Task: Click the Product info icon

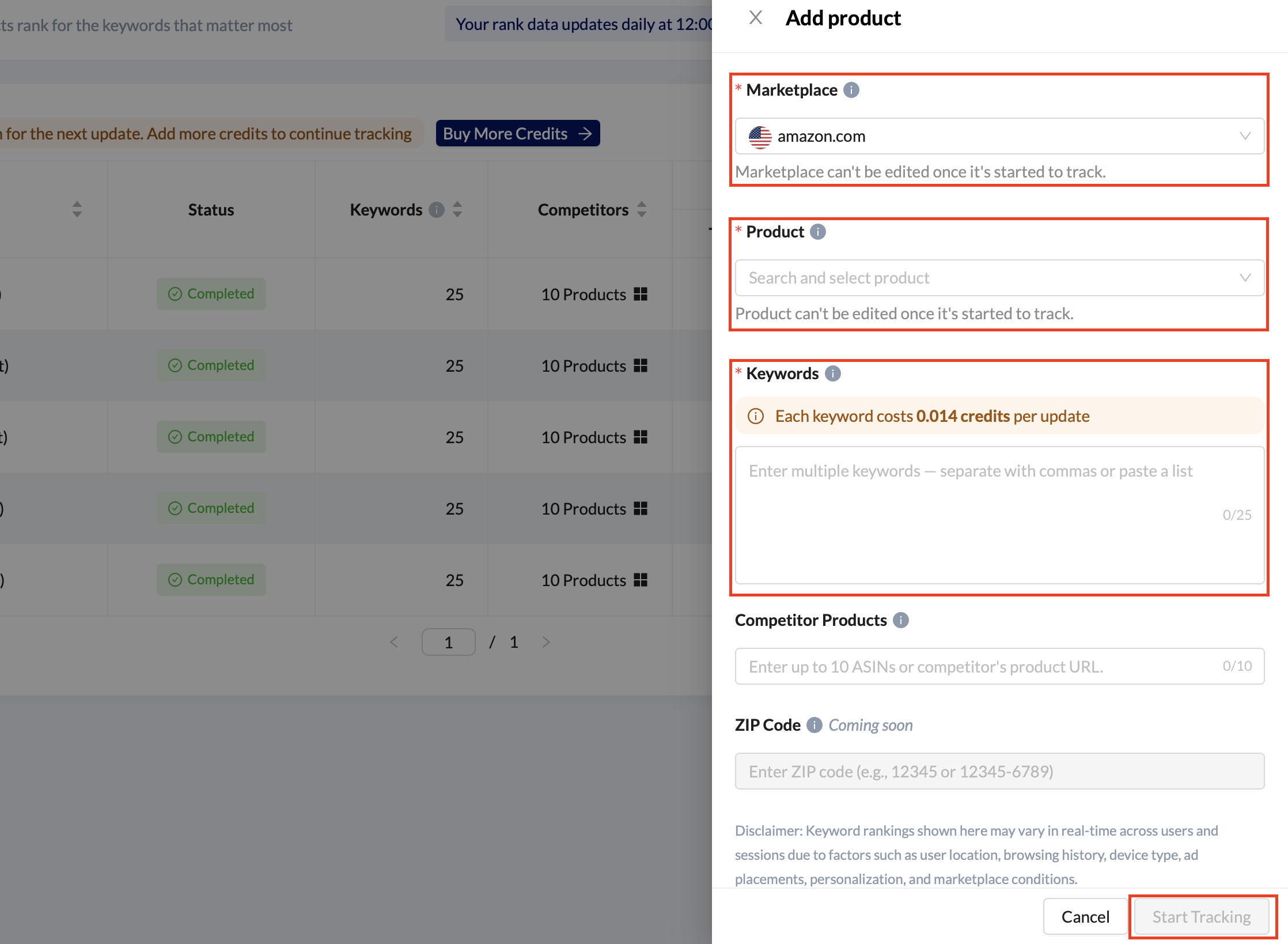Action: click(817, 232)
